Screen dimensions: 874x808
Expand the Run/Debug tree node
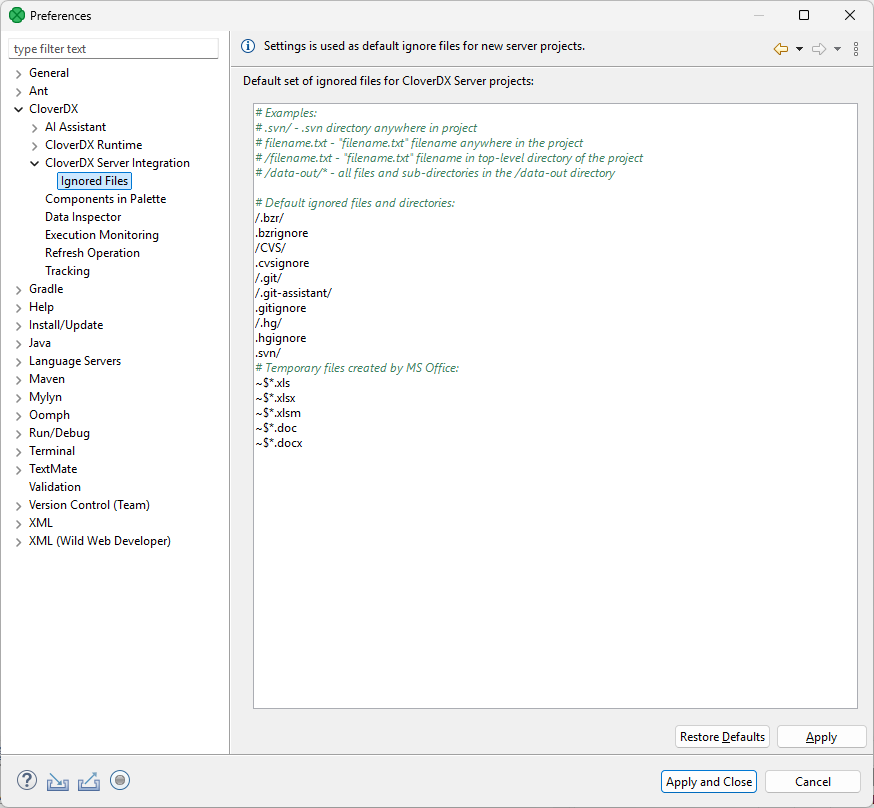click(x=18, y=434)
